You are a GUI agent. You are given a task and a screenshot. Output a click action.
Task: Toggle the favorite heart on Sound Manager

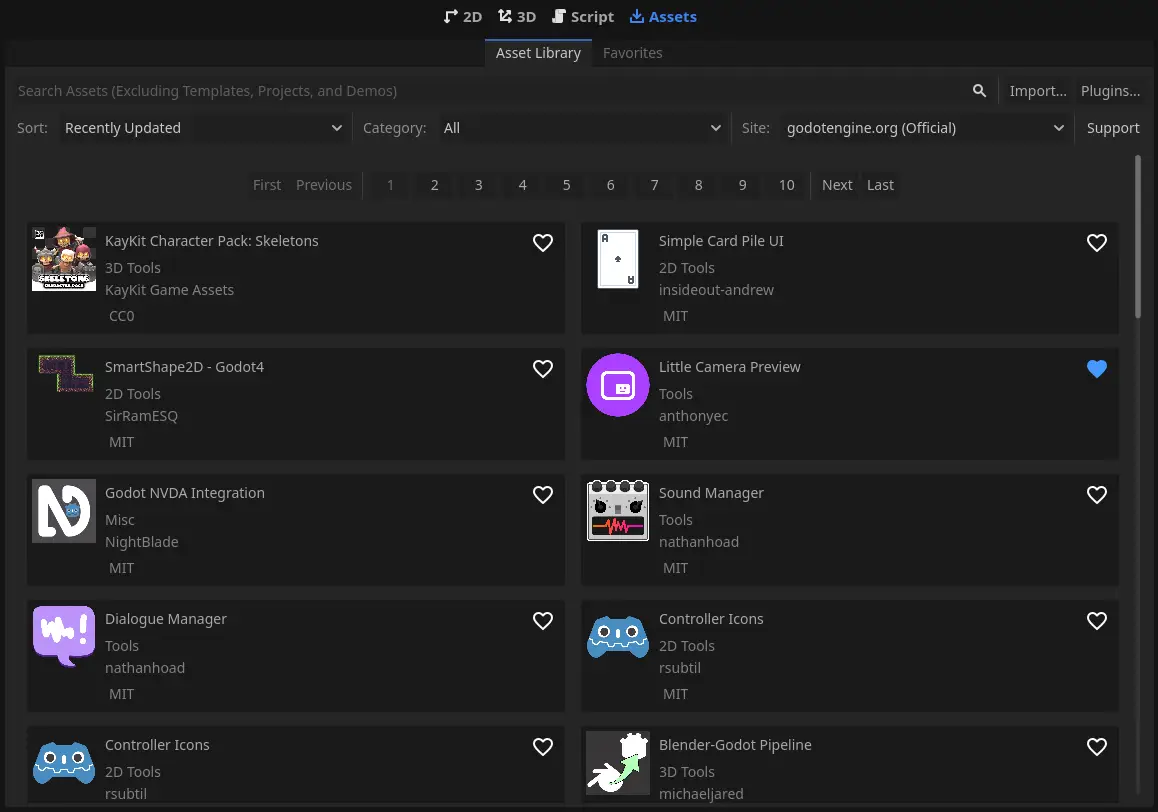click(1097, 494)
